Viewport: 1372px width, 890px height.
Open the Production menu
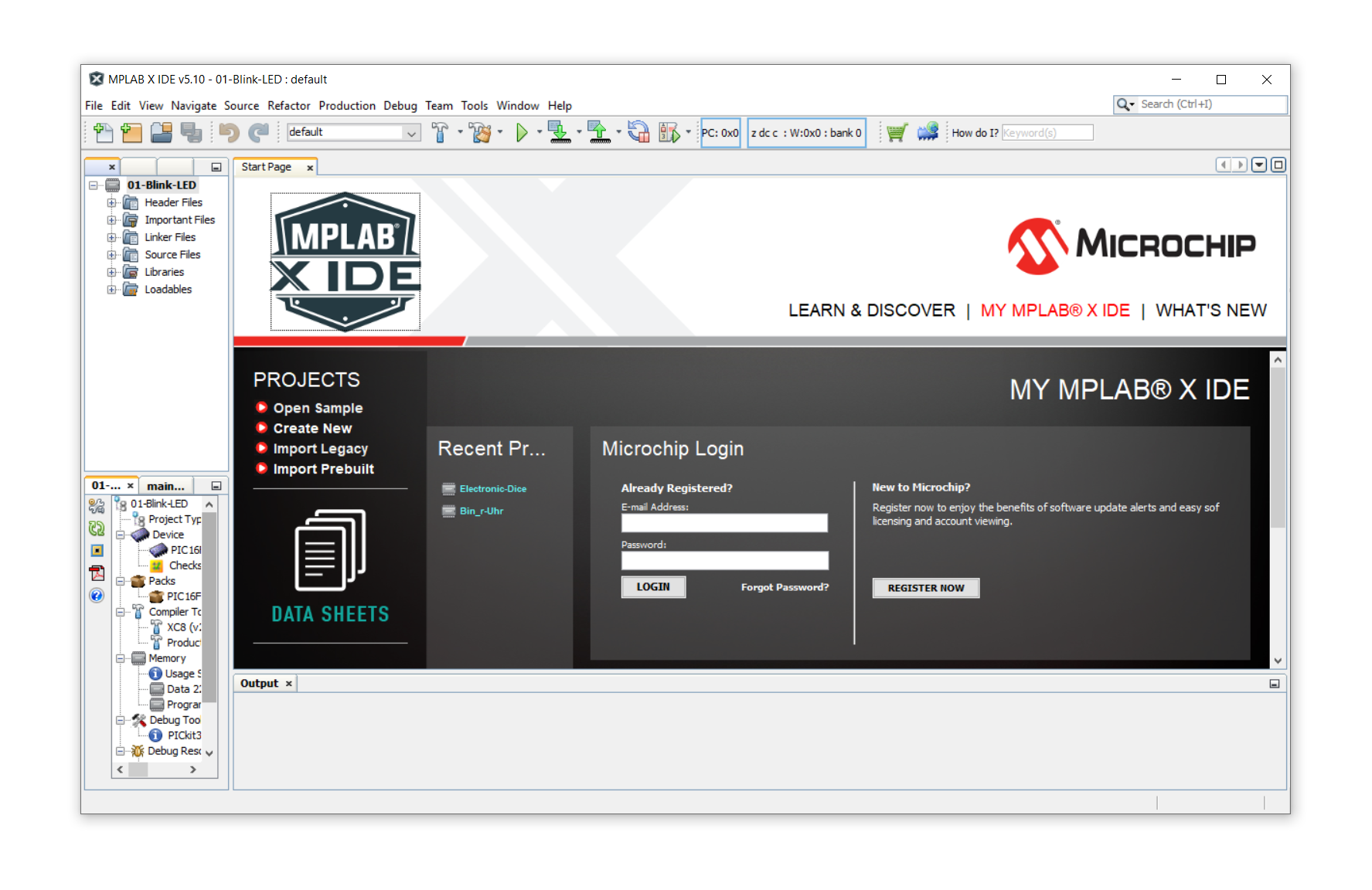tap(346, 106)
